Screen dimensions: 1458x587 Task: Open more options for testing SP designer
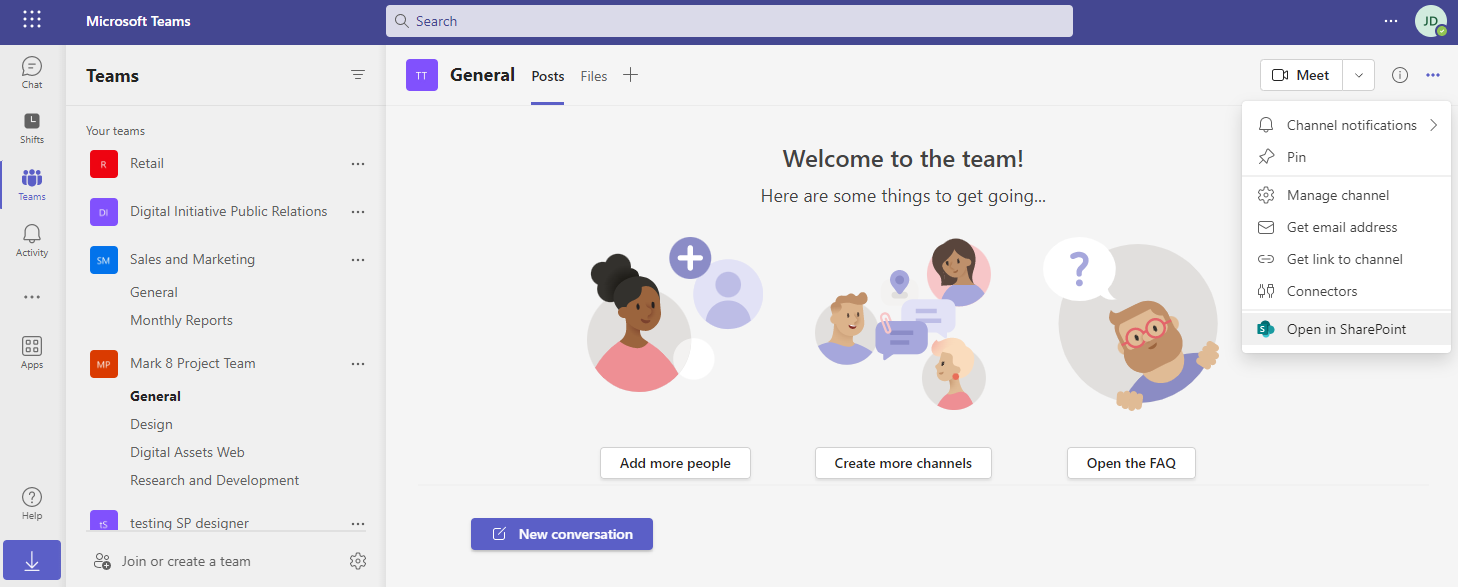358,523
